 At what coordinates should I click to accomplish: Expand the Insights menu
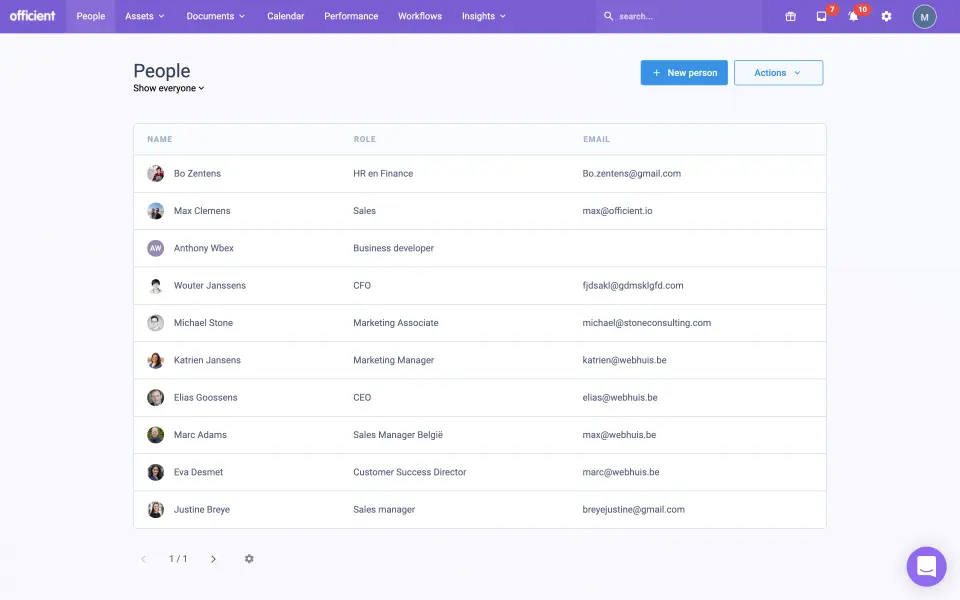tap(483, 17)
